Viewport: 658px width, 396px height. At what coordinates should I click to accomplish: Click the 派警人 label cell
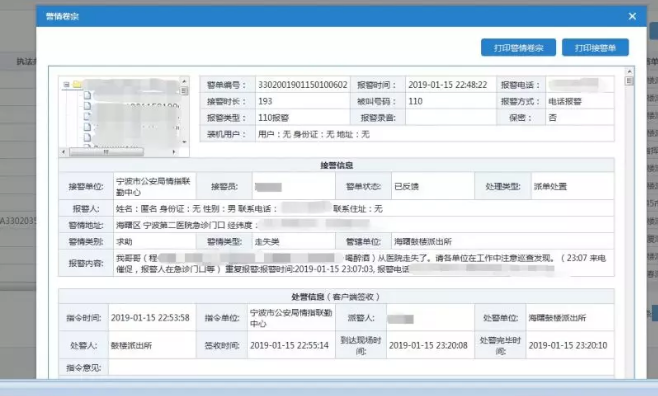[361, 318]
